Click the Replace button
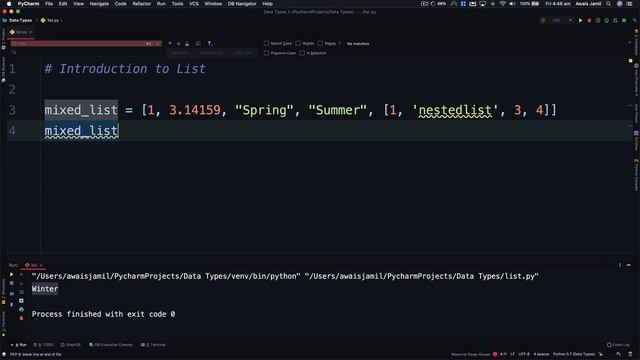The width and height of the screenshot is (640, 360). (x=180, y=53)
